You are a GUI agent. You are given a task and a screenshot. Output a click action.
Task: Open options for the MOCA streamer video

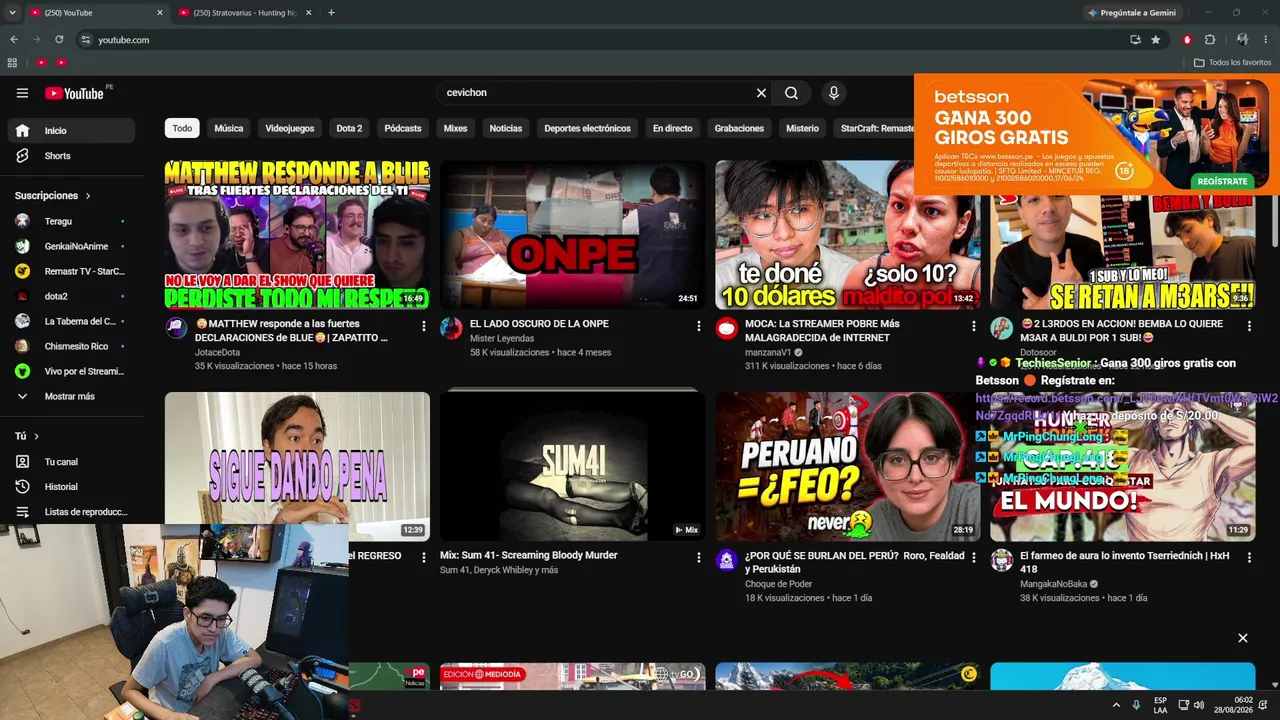point(973,326)
